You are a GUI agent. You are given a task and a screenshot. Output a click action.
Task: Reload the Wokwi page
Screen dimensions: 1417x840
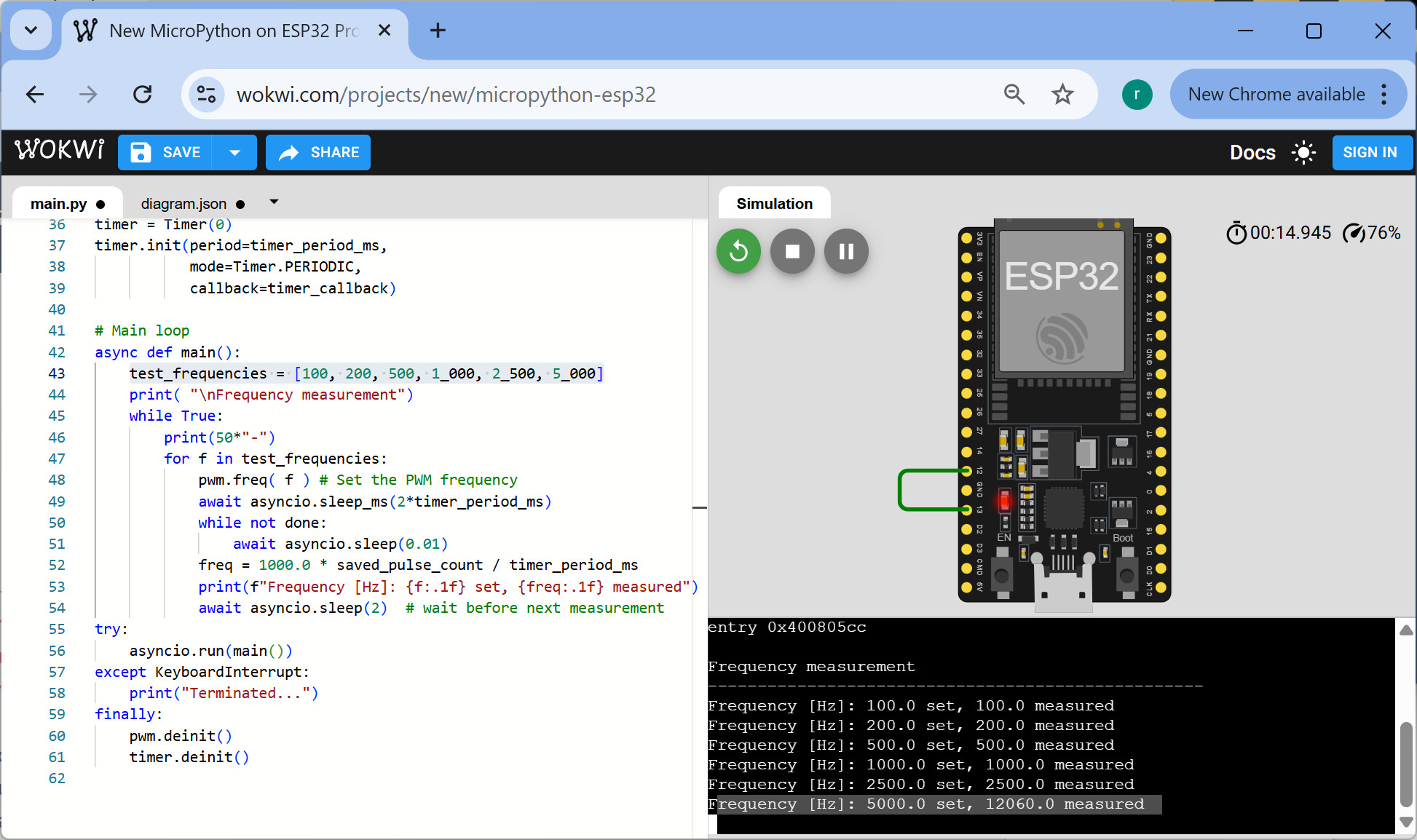click(x=143, y=95)
